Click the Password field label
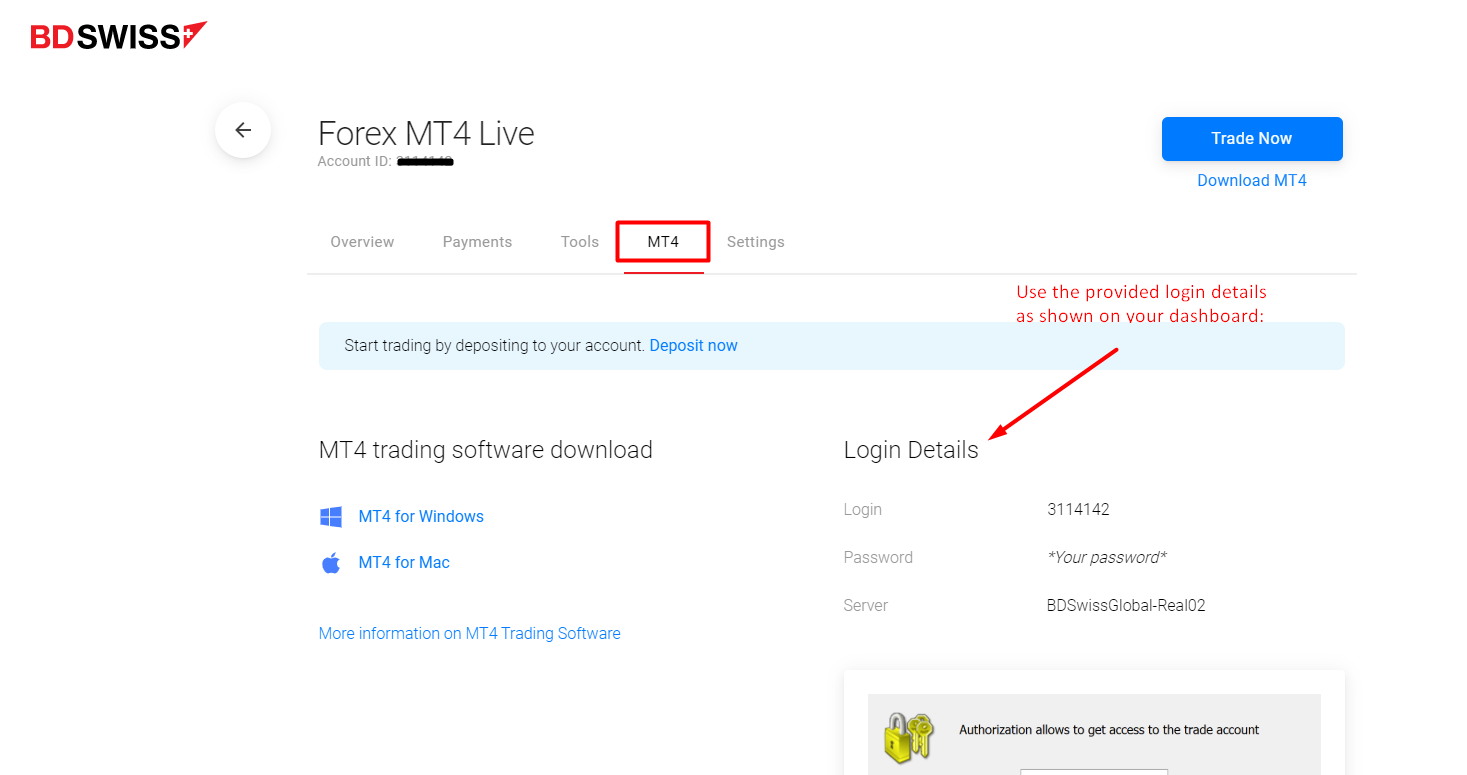 [878, 558]
